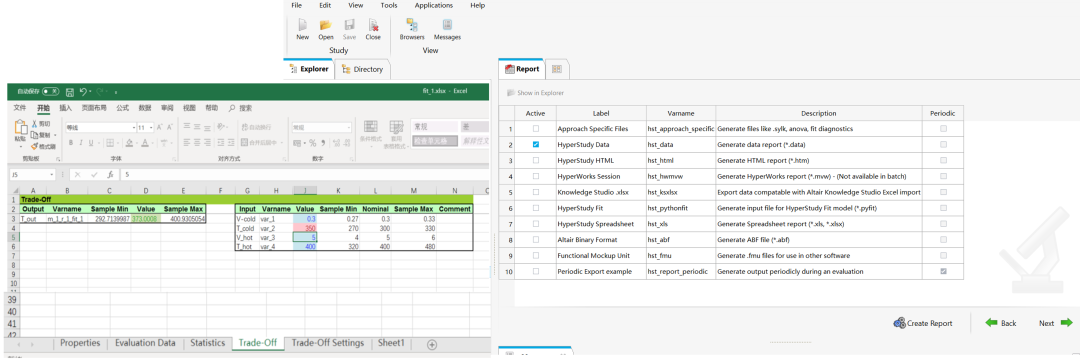Click the format as table icon
The width and height of the screenshot is (1080, 363).
click(x=396, y=127)
